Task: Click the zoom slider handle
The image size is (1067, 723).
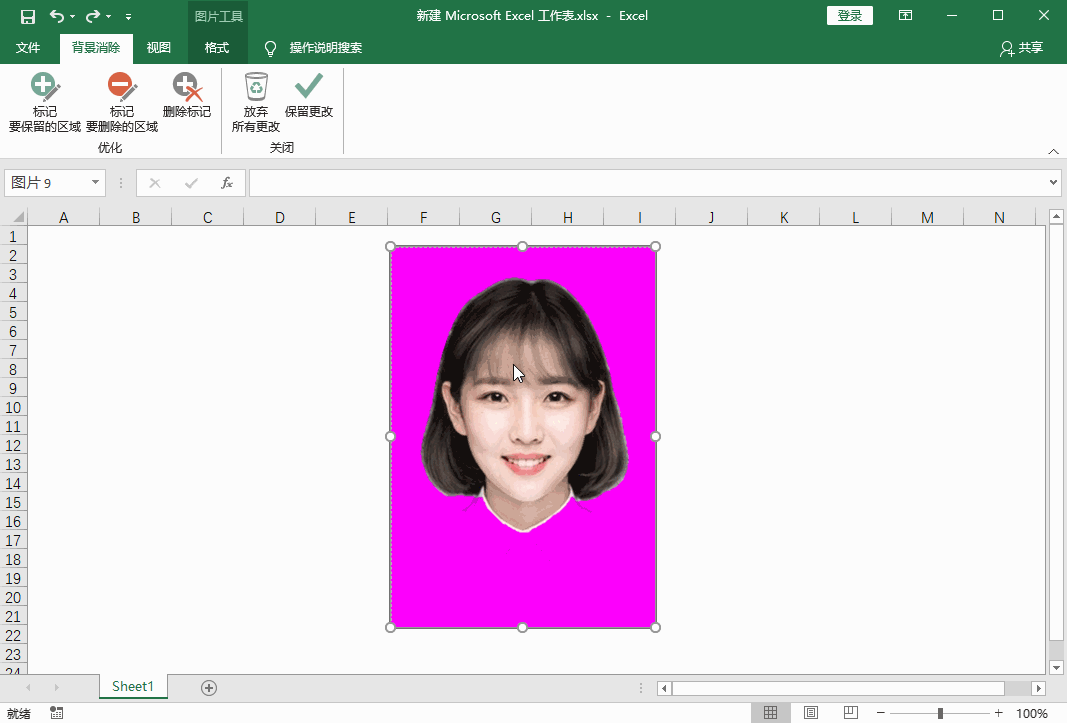Action: click(940, 713)
